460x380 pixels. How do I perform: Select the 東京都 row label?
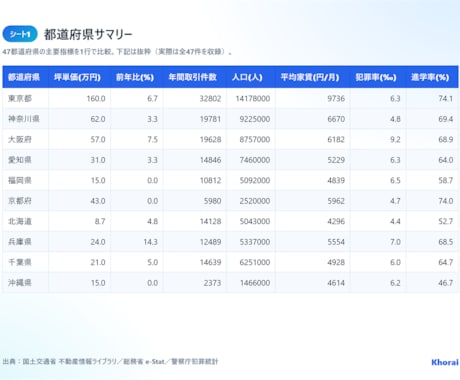pyautogui.click(x=20, y=98)
